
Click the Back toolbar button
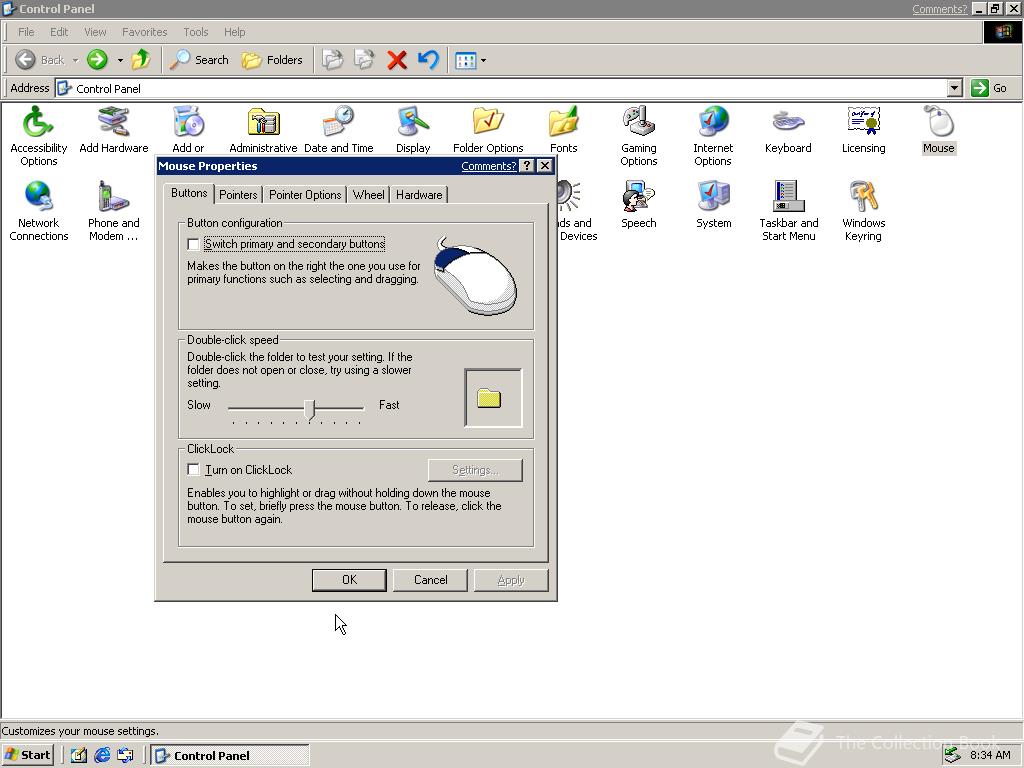pyautogui.click(x=40, y=60)
